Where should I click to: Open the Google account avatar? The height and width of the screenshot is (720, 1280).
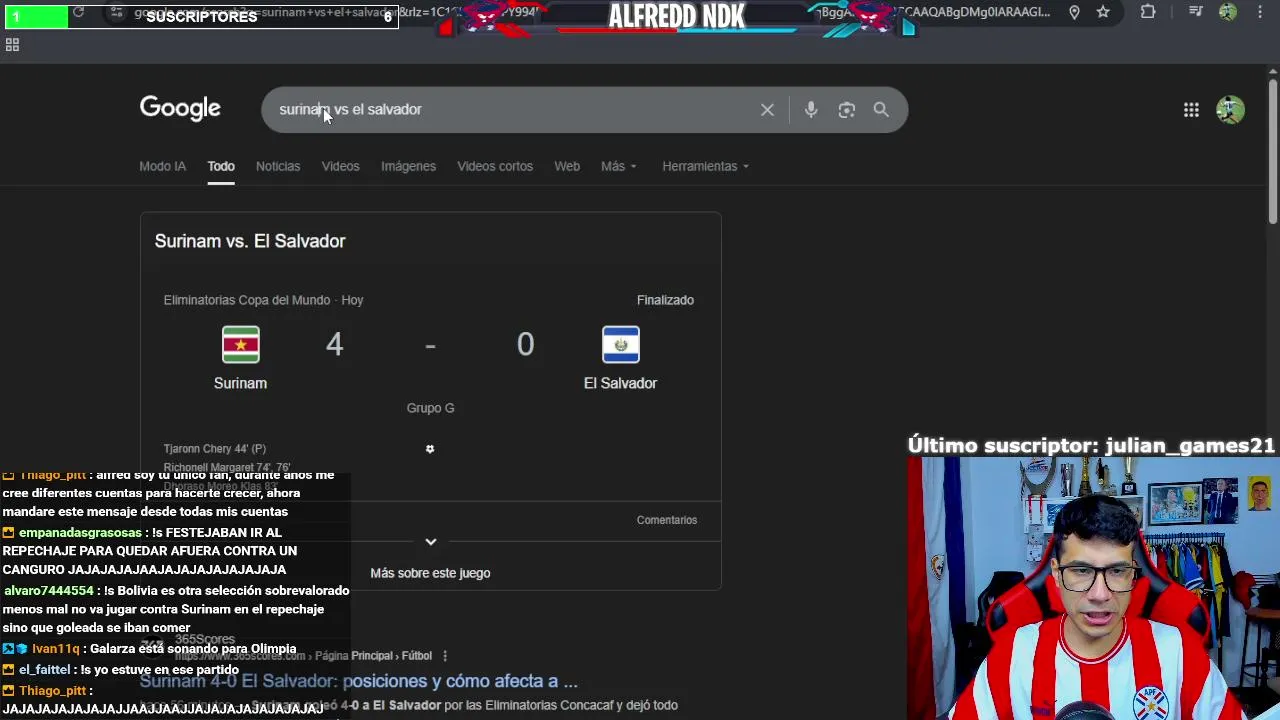(x=1230, y=110)
